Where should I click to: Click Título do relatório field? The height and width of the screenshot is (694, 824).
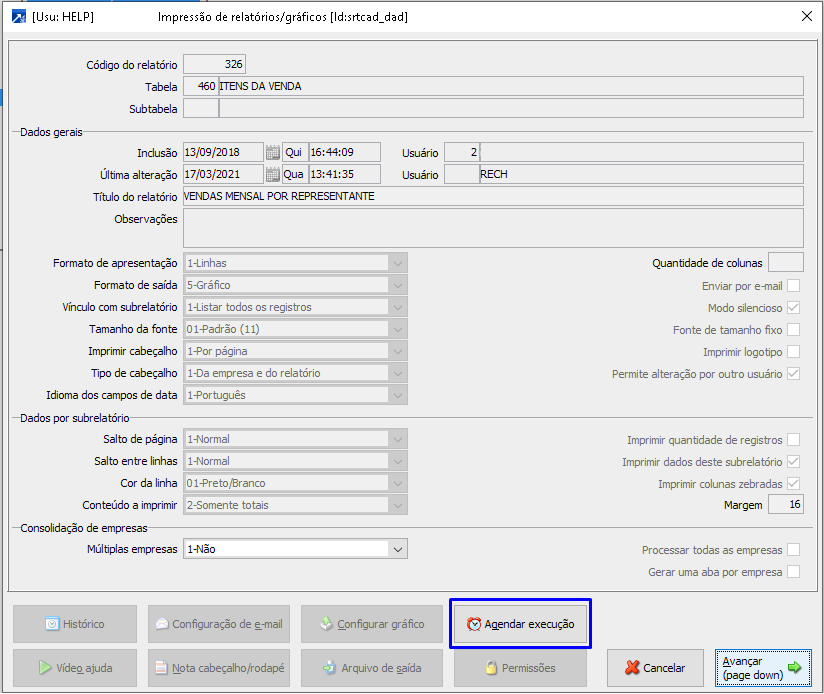coord(493,196)
